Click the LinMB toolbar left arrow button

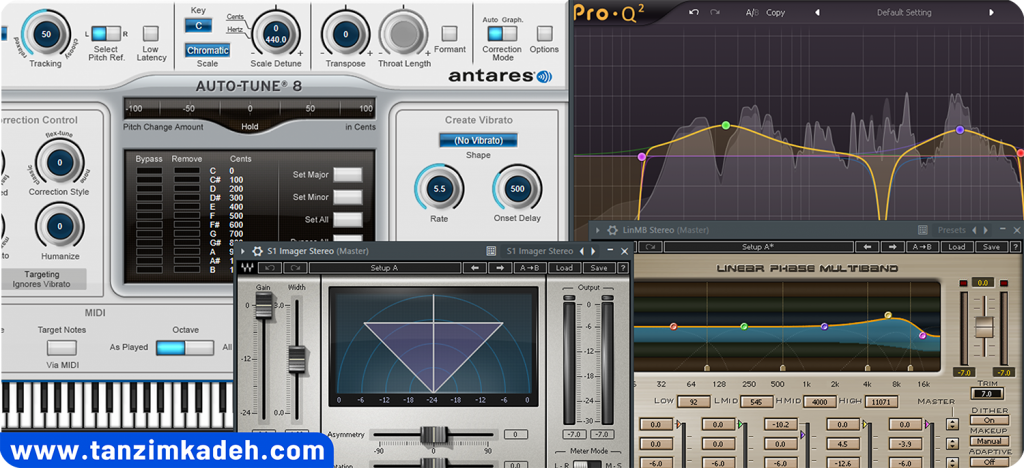click(x=867, y=247)
